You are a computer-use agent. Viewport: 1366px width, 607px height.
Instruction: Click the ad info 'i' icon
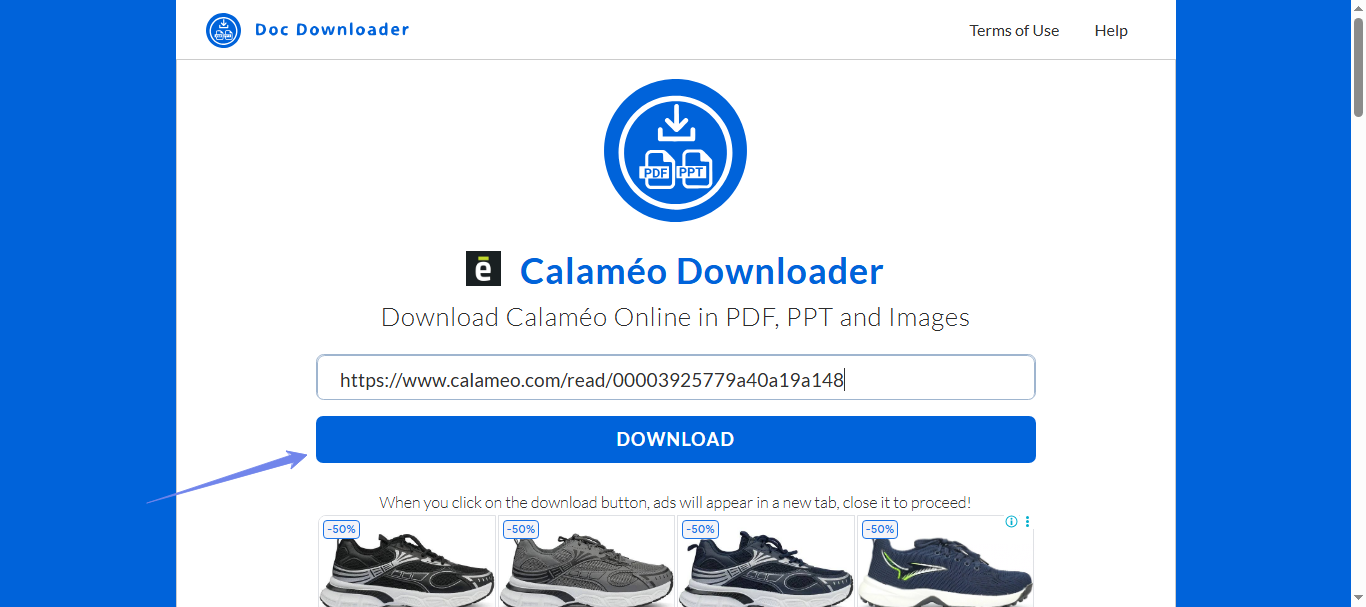1011,522
